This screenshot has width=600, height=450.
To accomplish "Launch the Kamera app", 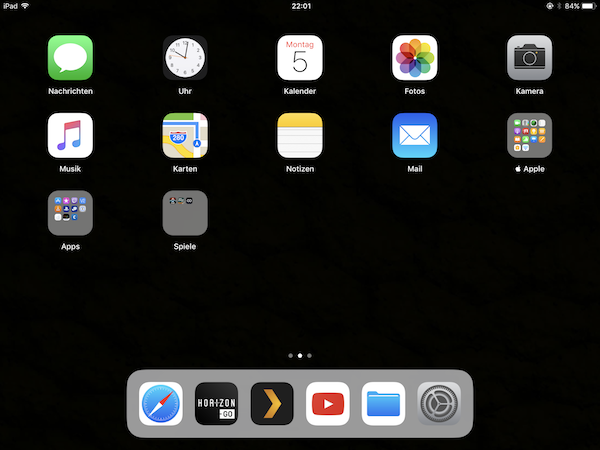I will pyautogui.click(x=530, y=58).
